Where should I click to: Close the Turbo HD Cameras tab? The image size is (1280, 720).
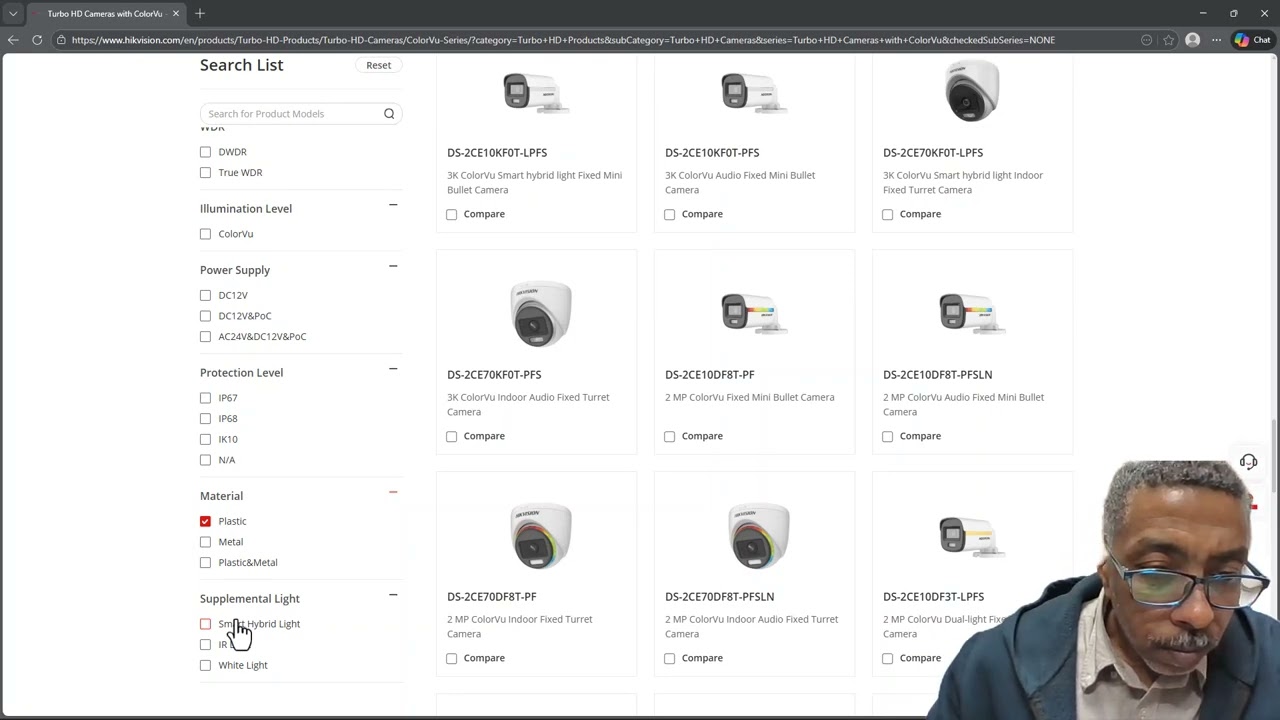(176, 13)
